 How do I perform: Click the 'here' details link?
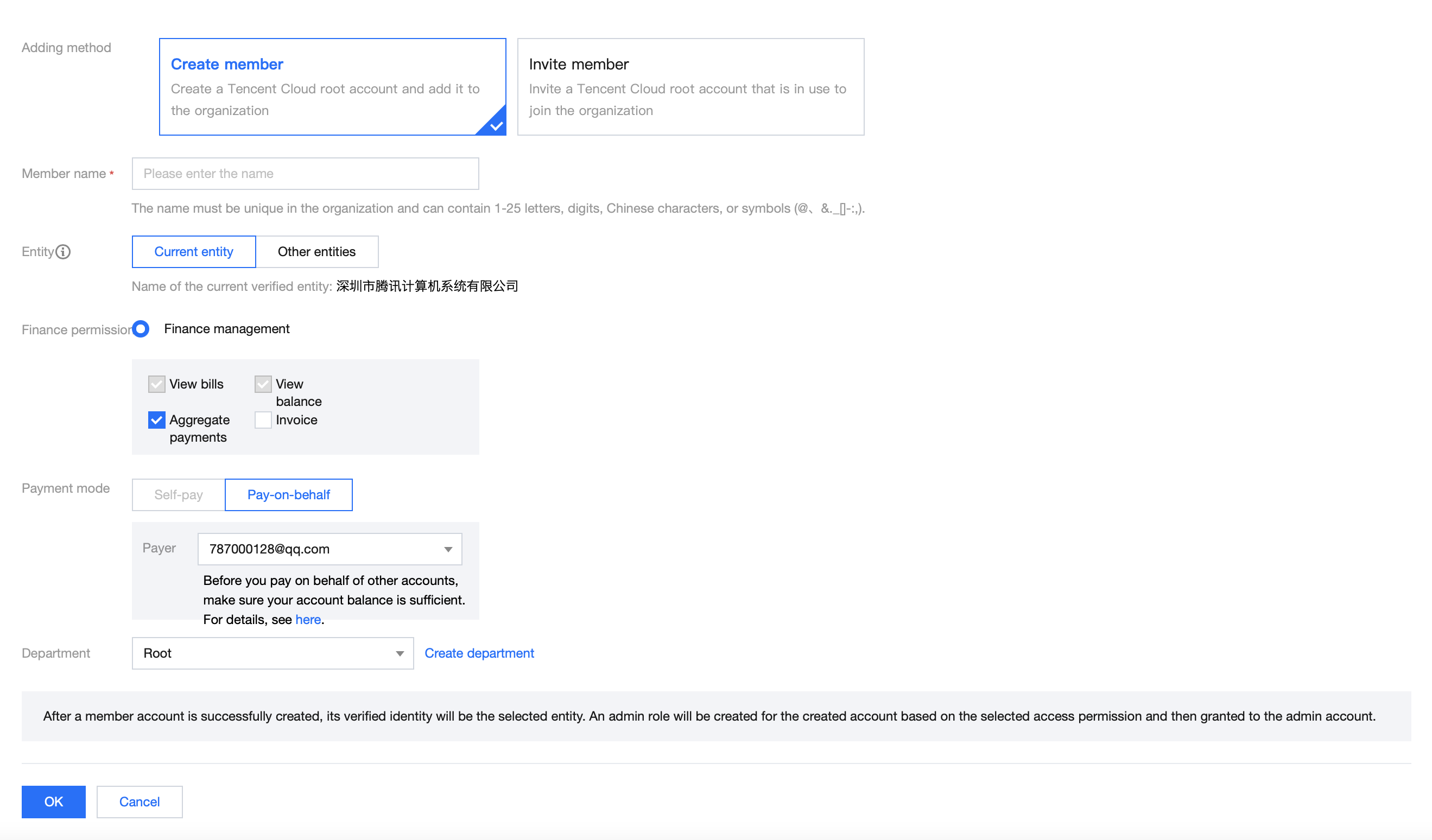[x=308, y=620]
